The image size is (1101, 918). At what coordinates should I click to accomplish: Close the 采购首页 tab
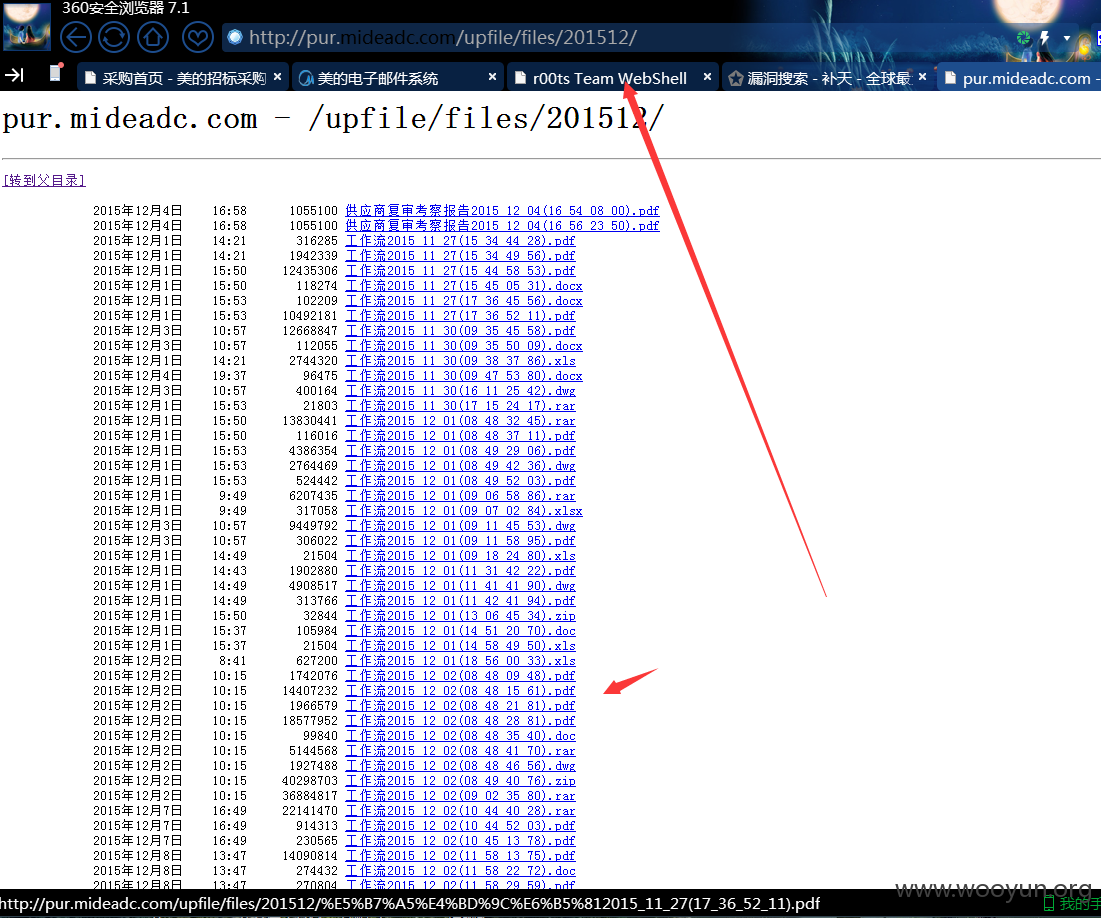click(277, 77)
